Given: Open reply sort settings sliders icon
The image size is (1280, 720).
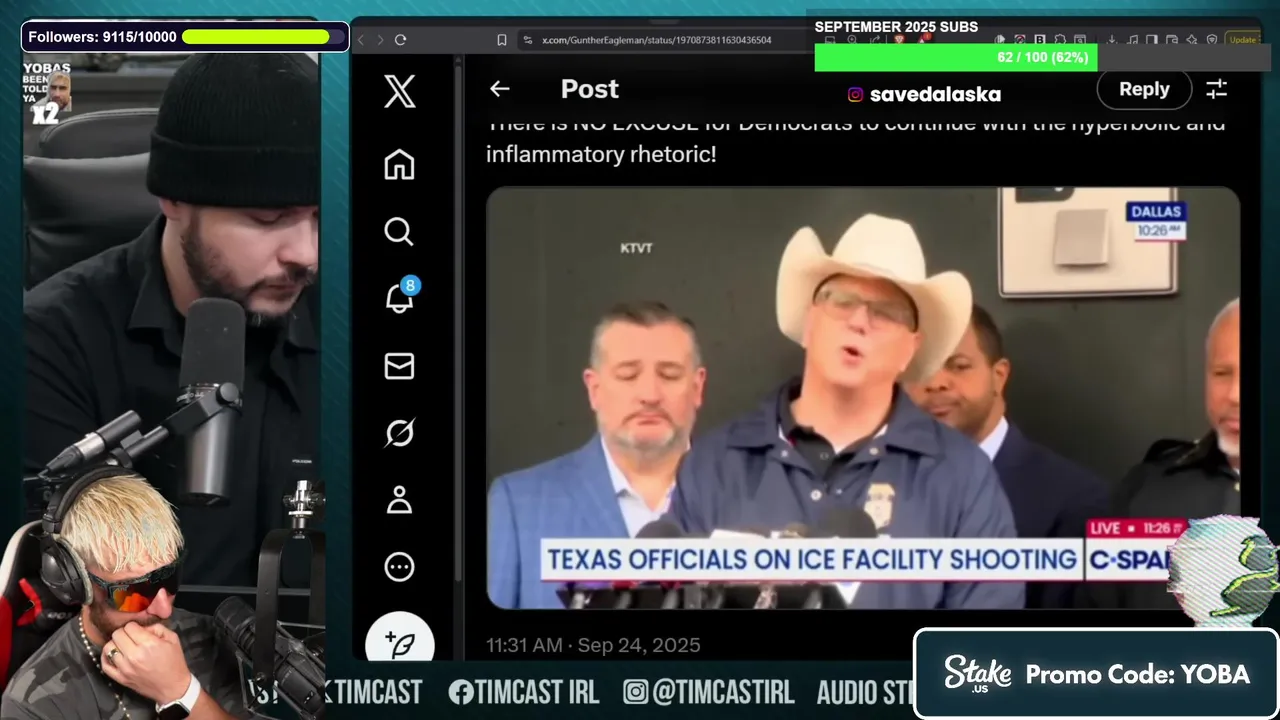Looking at the screenshot, I should tap(1217, 89).
